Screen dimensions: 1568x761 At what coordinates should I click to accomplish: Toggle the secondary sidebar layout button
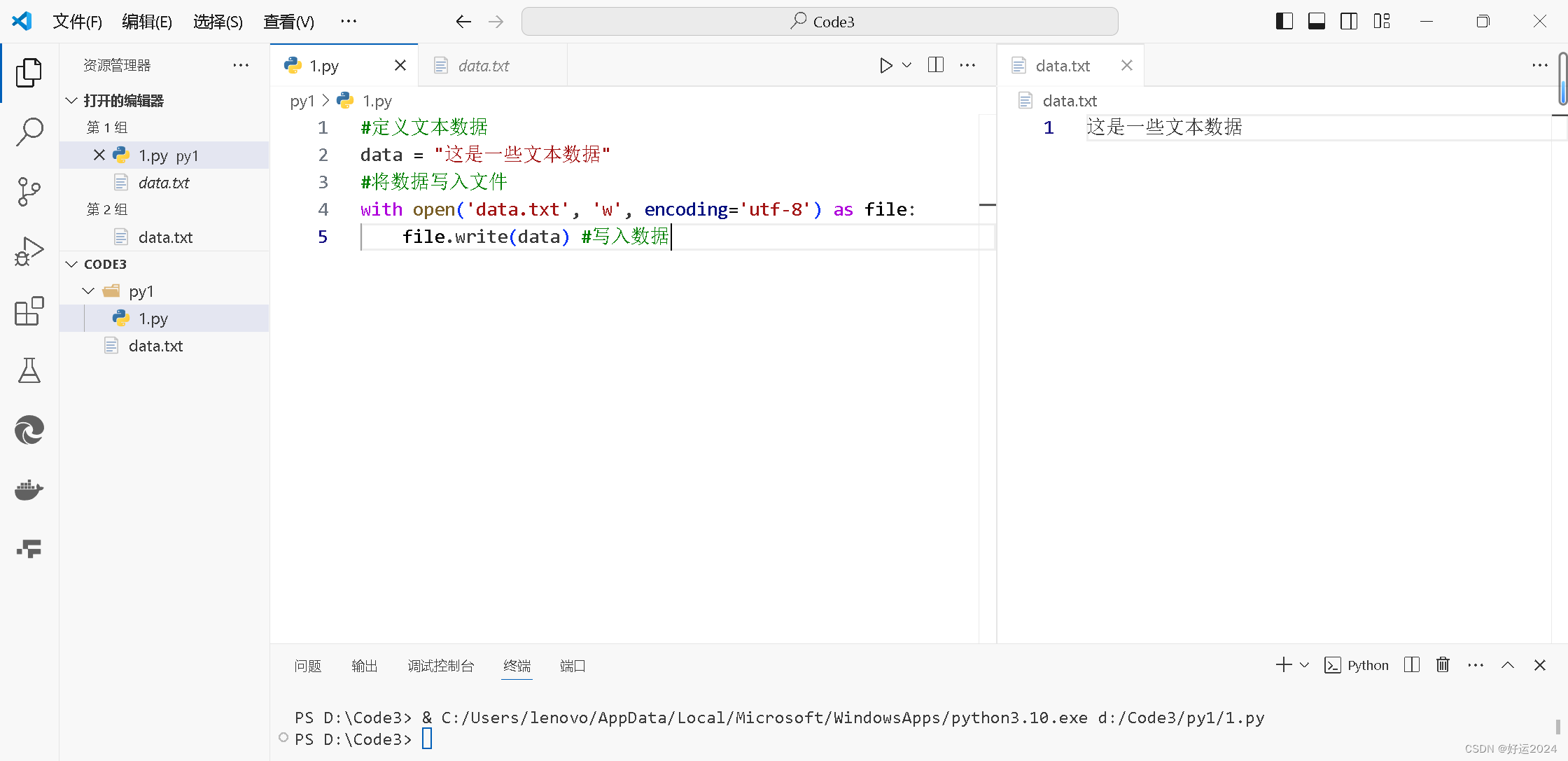(1349, 22)
